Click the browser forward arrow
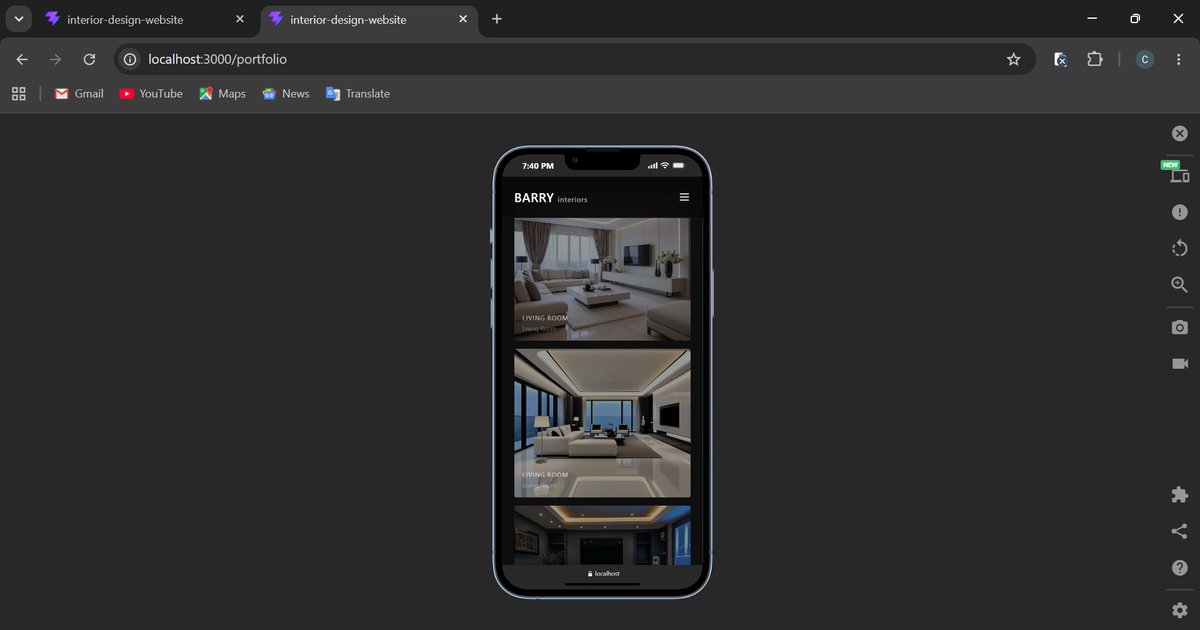The image size is (1200, 630). coord(55,59)
